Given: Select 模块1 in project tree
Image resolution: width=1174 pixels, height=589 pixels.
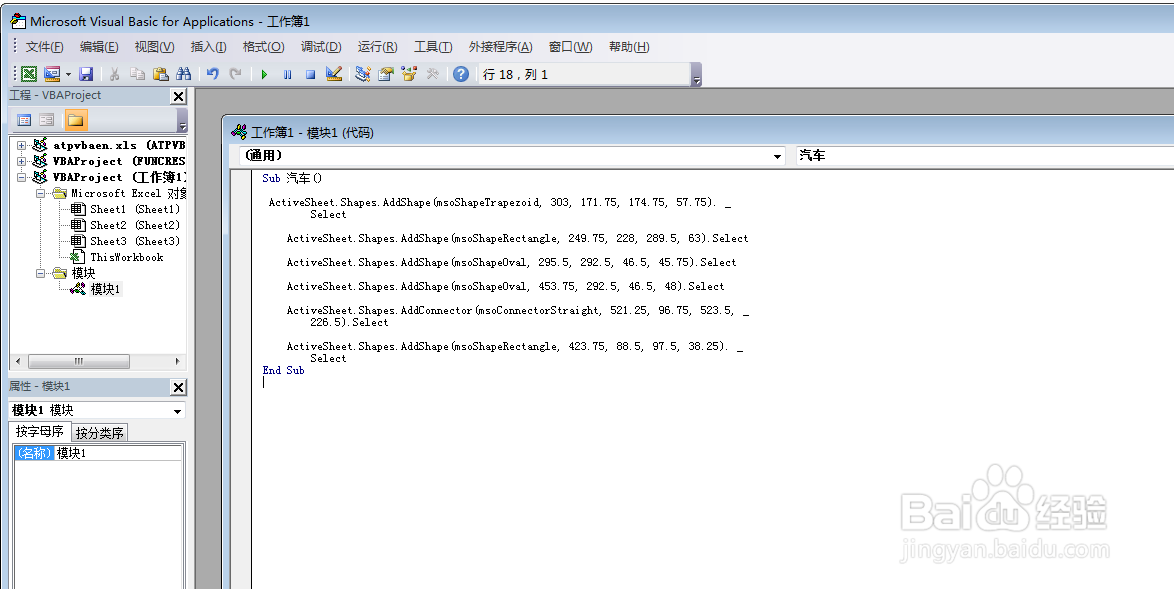Looking at the screenshot, I should coord(106,289).
